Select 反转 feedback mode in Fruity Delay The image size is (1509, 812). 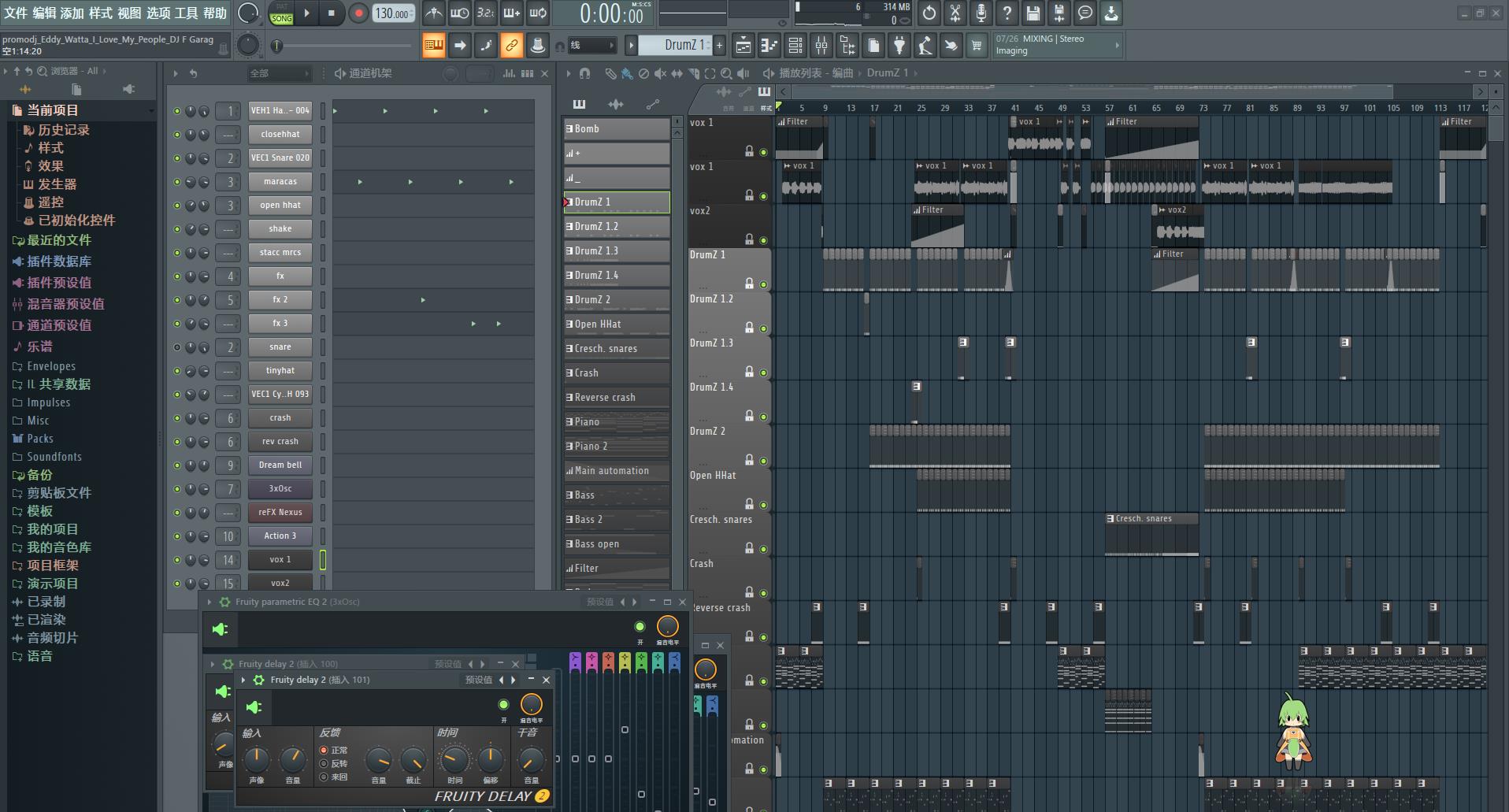[x=333, y=764]
